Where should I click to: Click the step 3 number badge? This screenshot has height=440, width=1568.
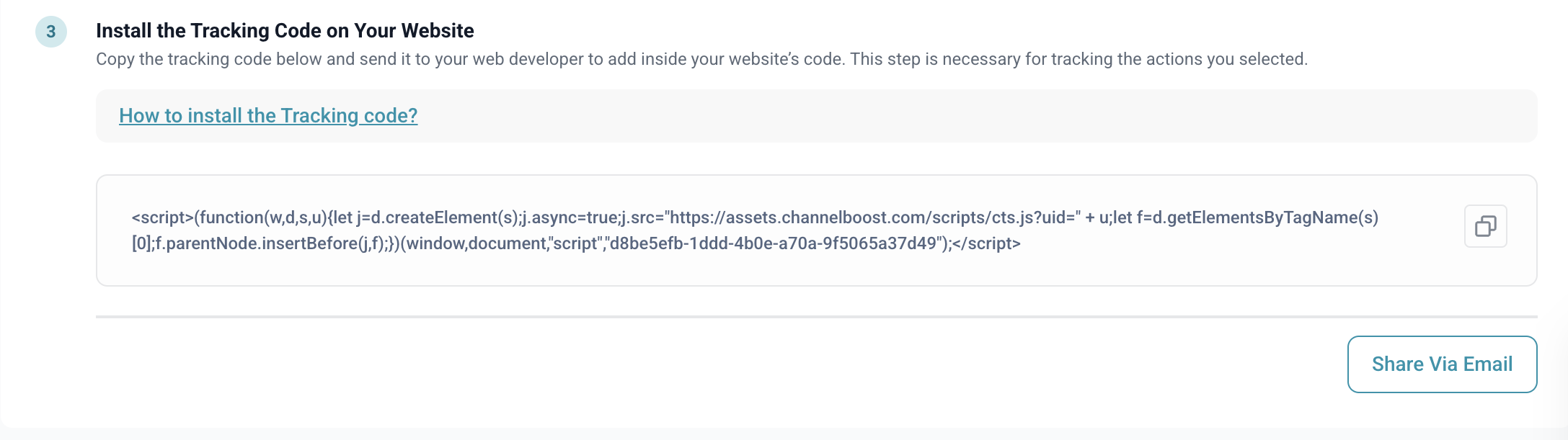51,32
